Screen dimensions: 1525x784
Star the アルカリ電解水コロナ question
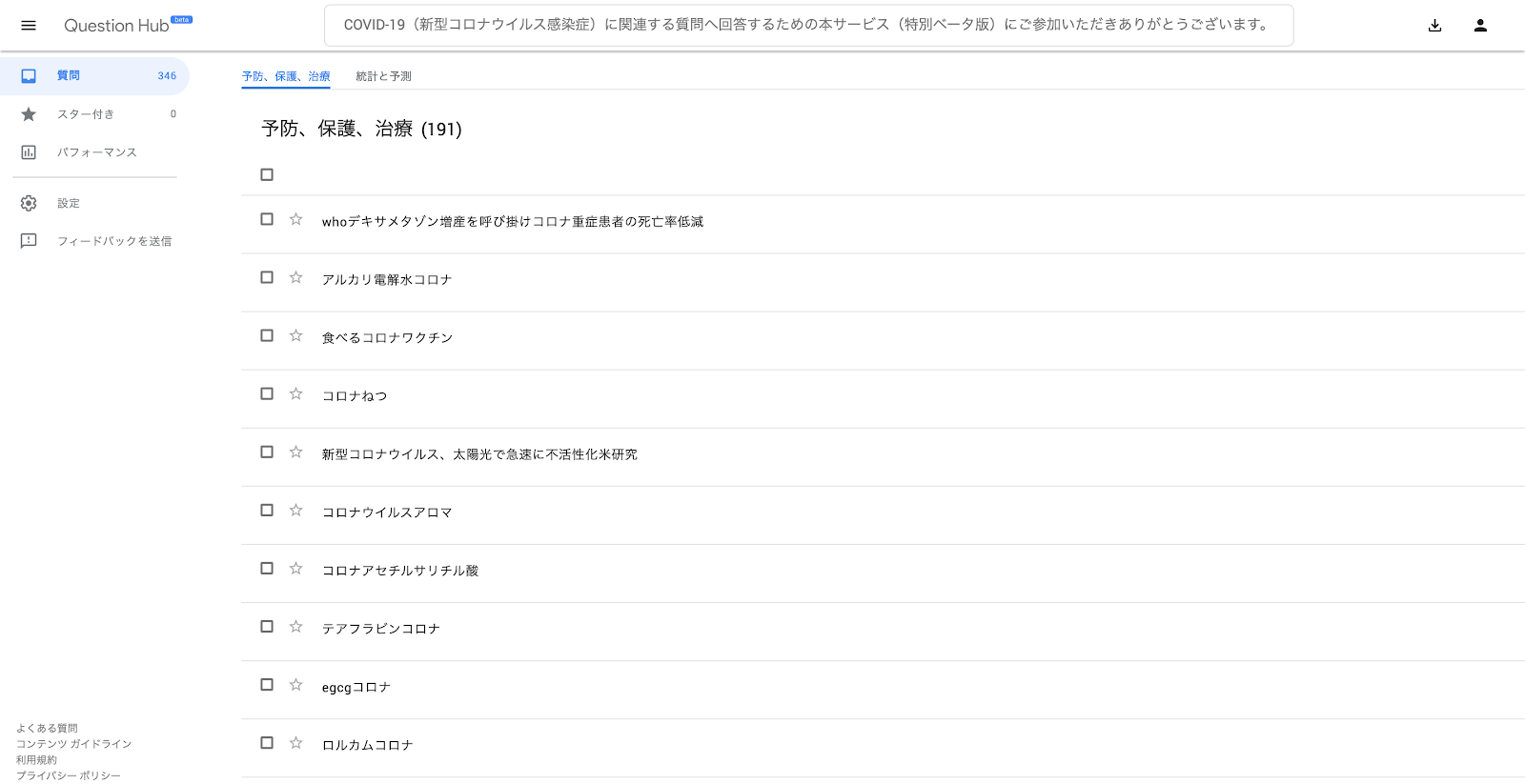(x=296, y=277)
